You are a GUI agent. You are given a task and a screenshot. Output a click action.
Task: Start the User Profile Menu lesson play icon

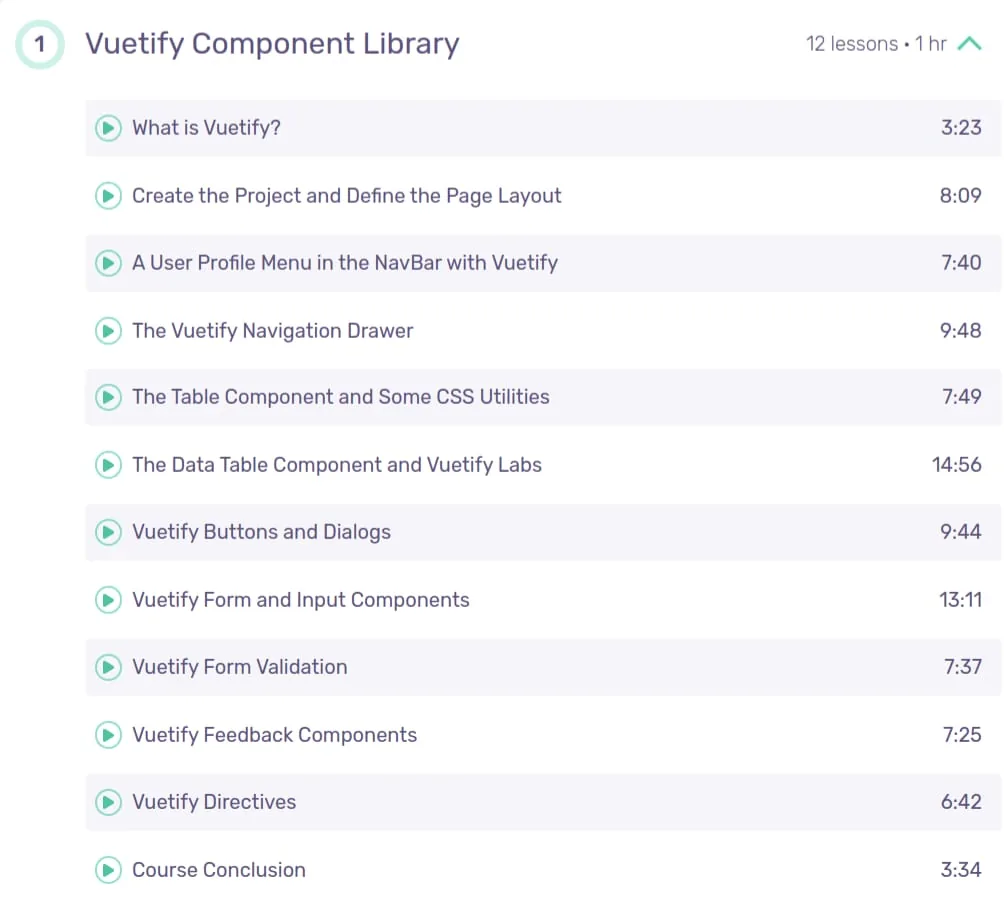coord(108,263)
